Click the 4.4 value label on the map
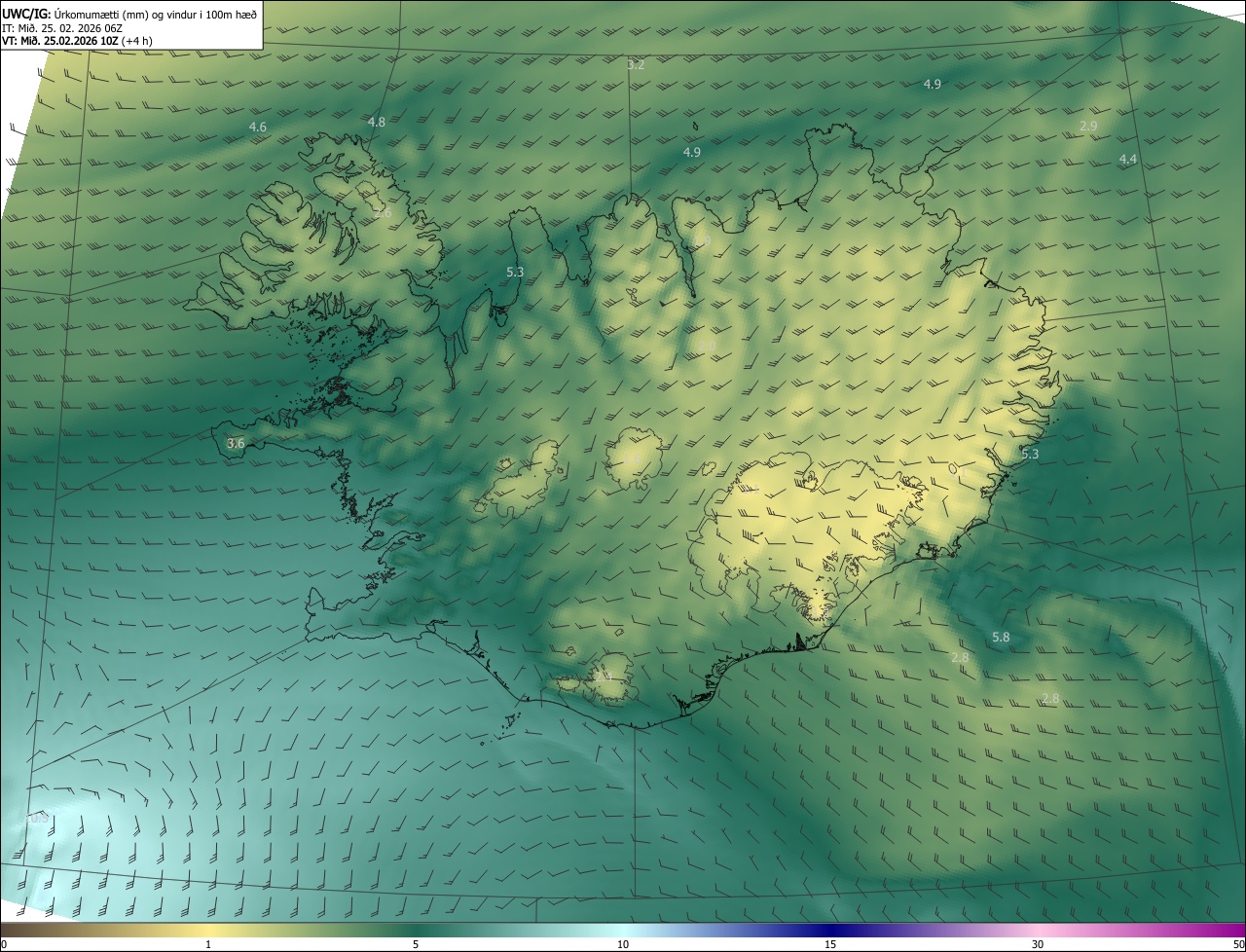 (1128, 159)
